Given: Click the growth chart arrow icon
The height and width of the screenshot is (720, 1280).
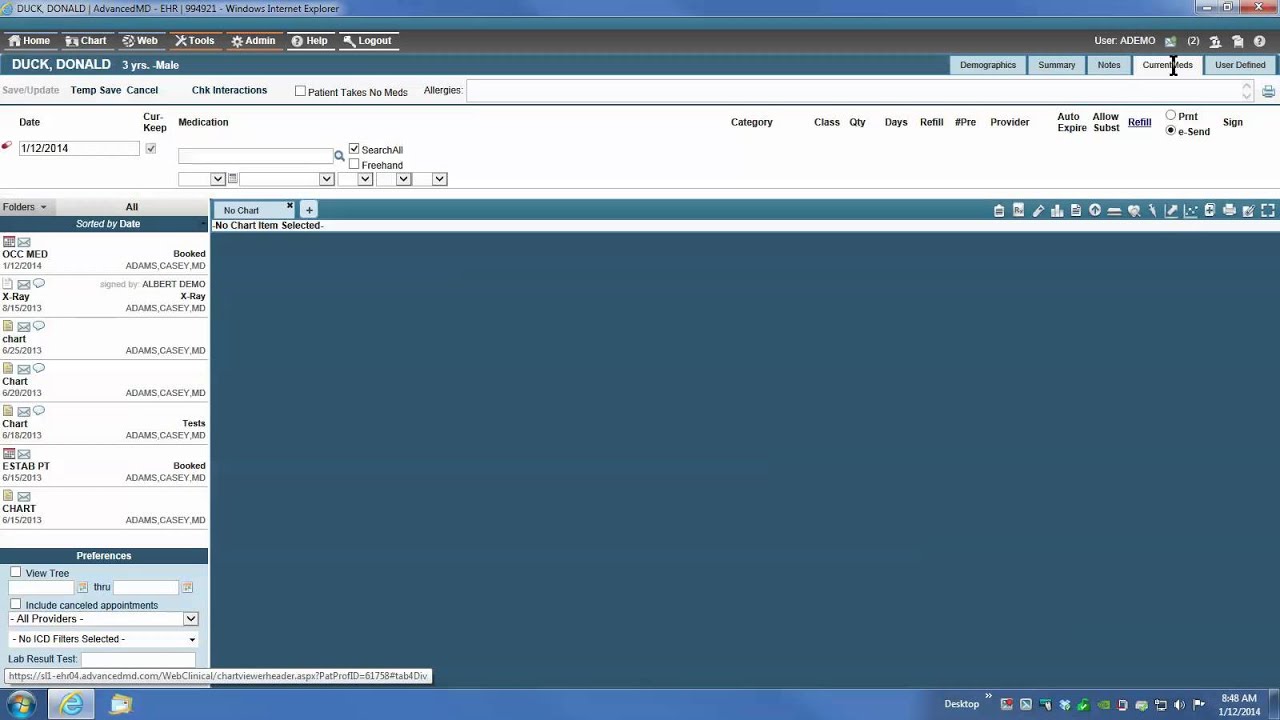Looking at the screenshot, I should [x=1171, y=210].
